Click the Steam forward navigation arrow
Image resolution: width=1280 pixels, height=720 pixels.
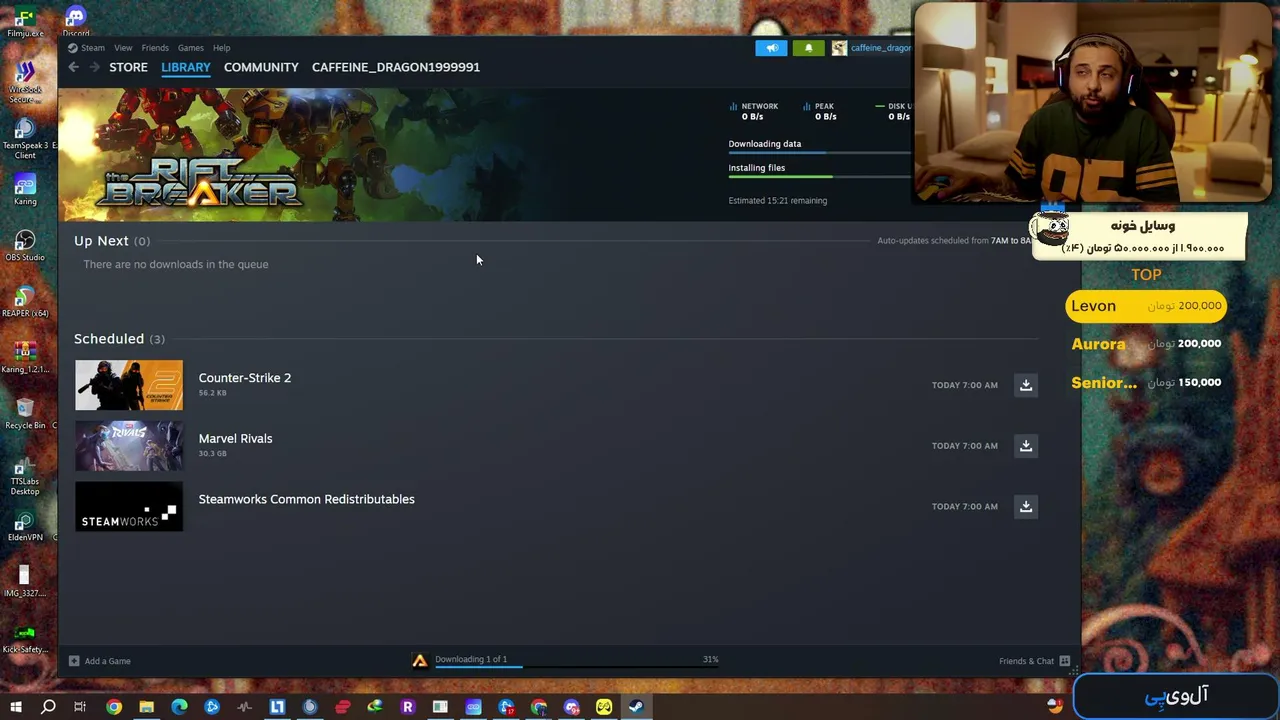point(94,67)
